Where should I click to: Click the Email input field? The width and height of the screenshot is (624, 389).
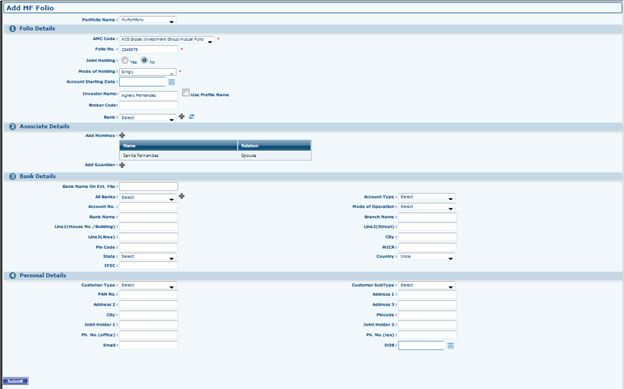click(x=148, y=345)
